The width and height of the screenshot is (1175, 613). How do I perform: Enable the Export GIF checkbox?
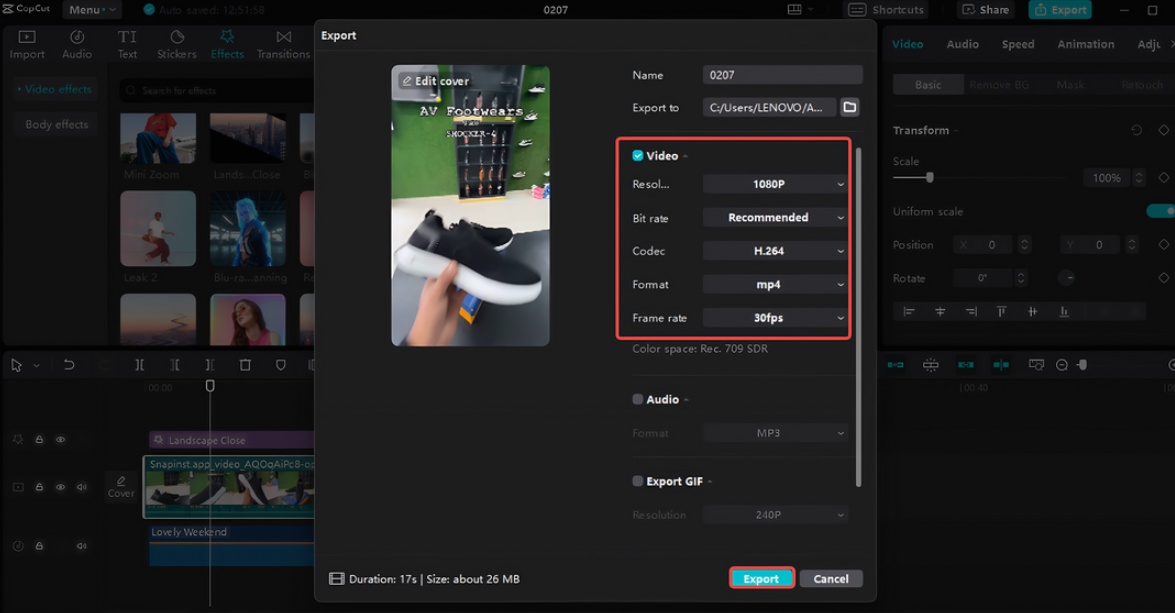pyautogui.click(x=638, y=481)
